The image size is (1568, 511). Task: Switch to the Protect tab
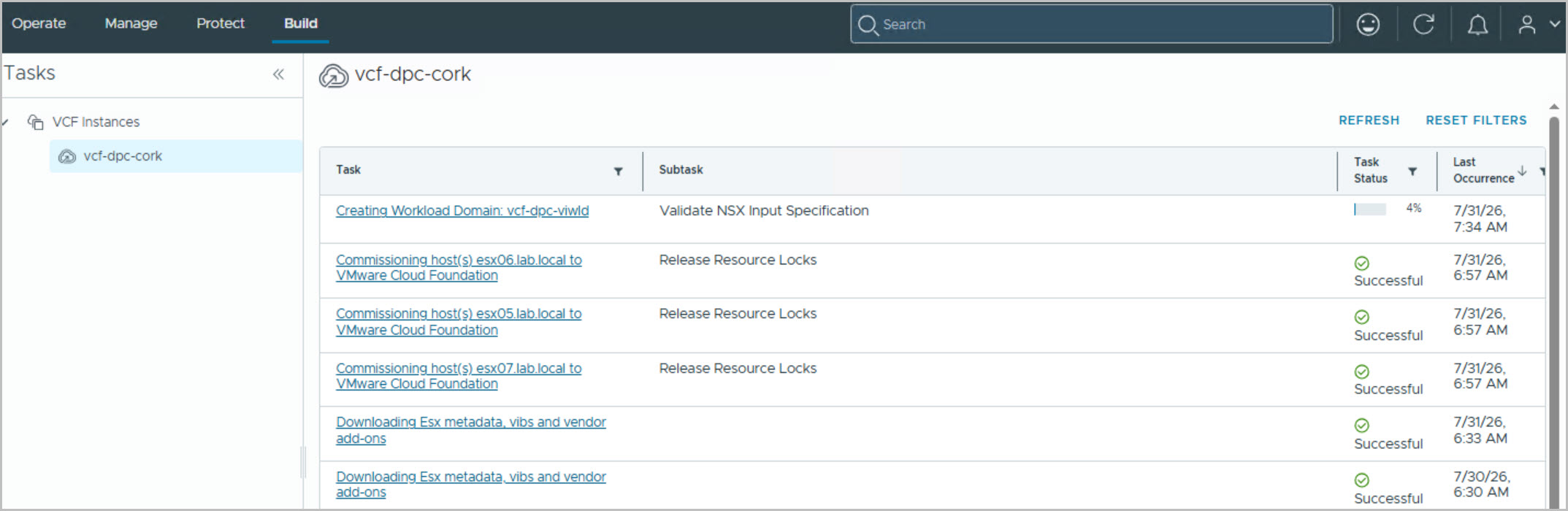tap(221, 23)
